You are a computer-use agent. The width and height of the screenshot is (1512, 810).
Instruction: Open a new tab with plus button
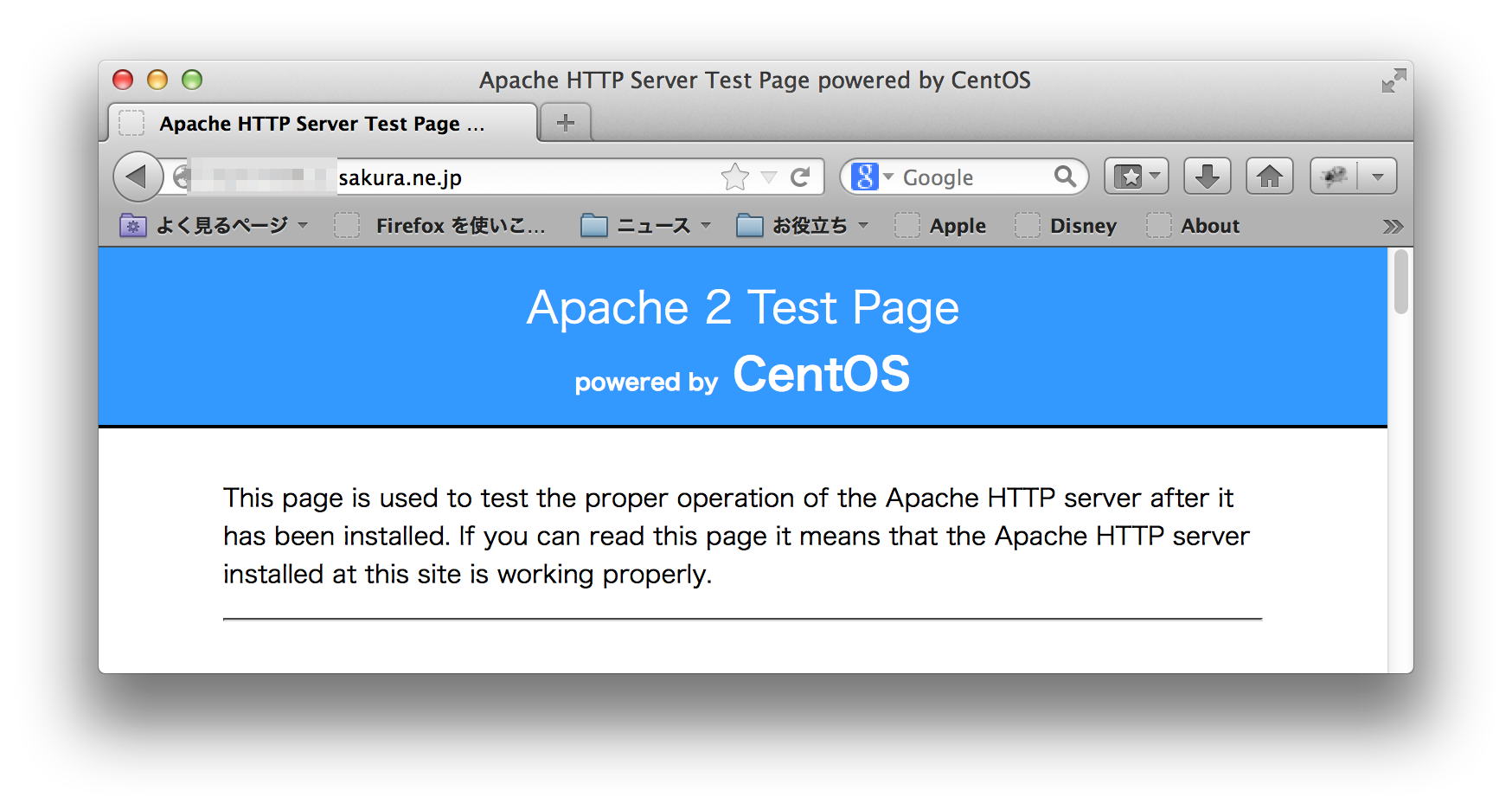566,123
